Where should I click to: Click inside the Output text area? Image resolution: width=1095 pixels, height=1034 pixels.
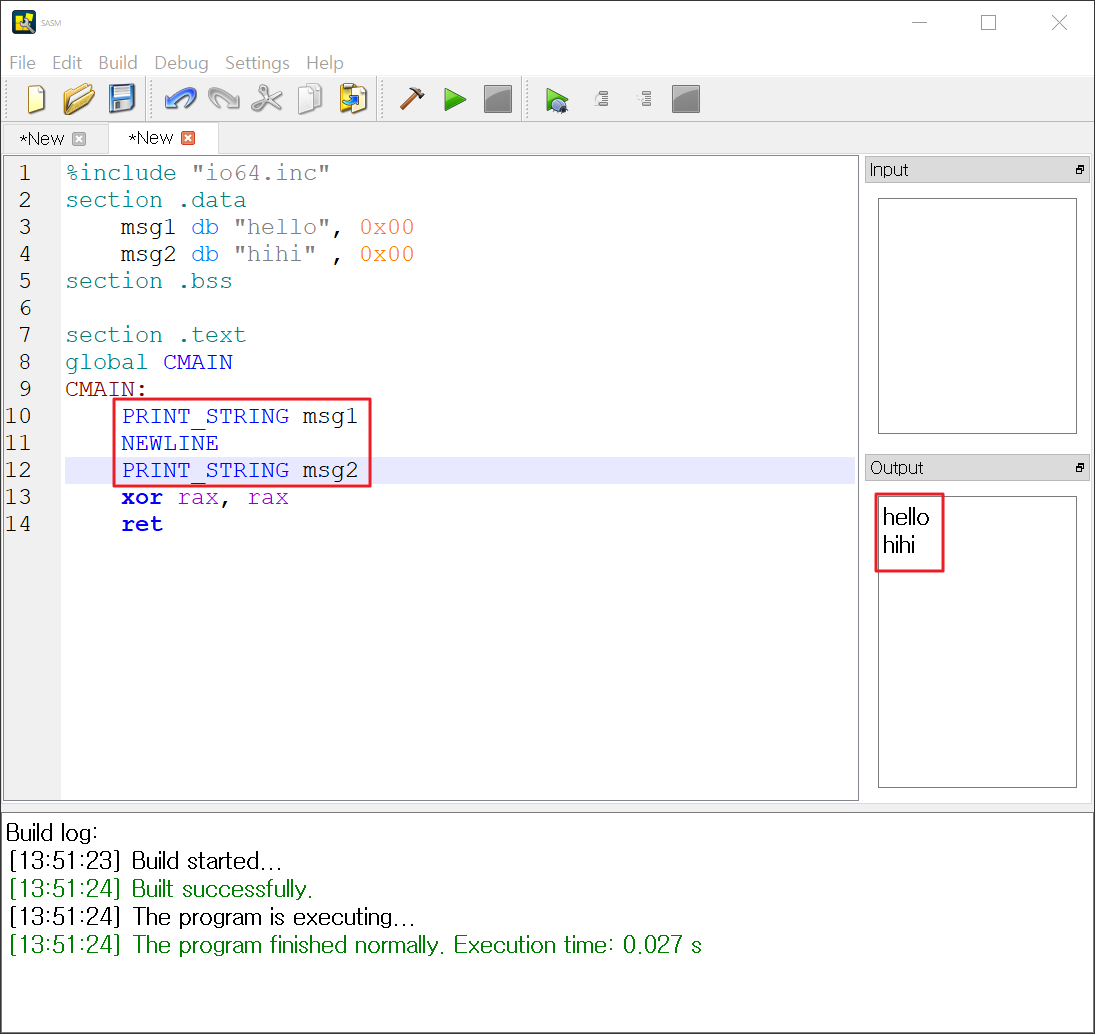[977, 642]
